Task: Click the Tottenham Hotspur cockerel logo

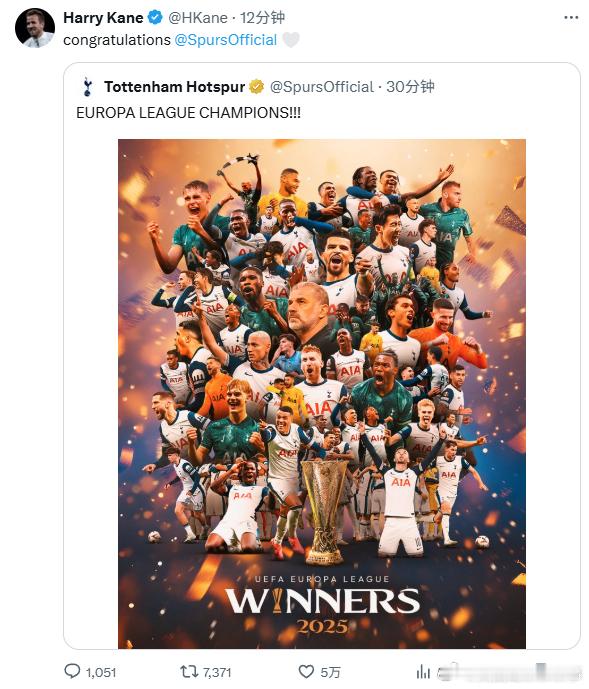Action: click(x=87, y=87)
